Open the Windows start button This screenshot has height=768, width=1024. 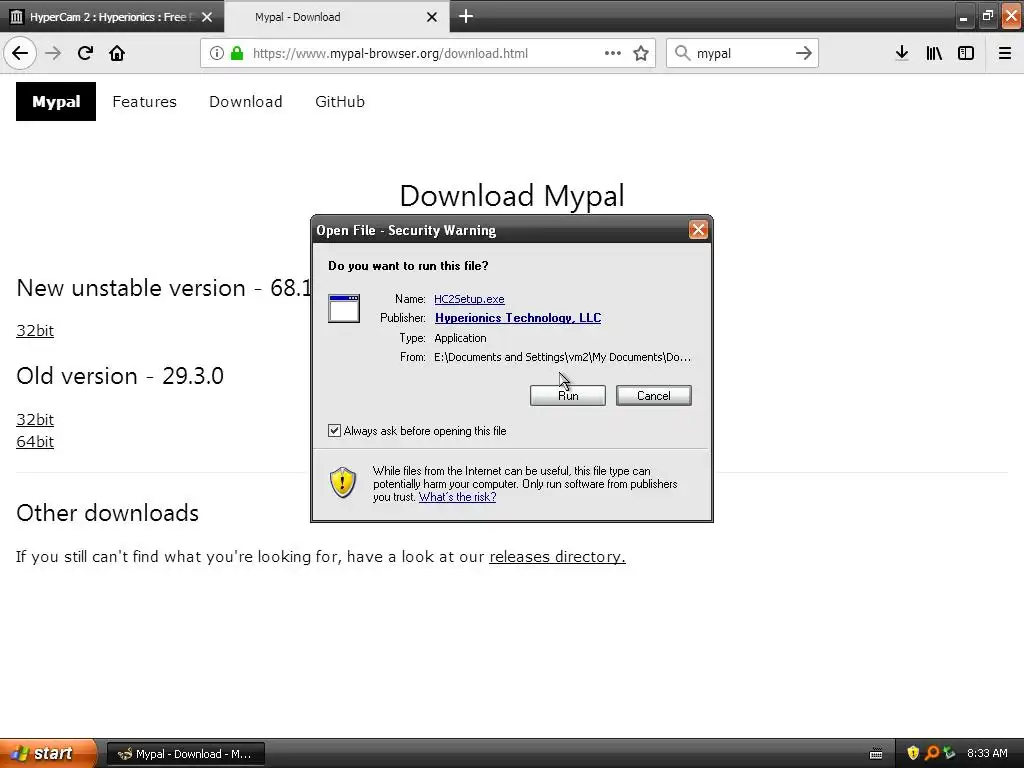coord(49,753)
